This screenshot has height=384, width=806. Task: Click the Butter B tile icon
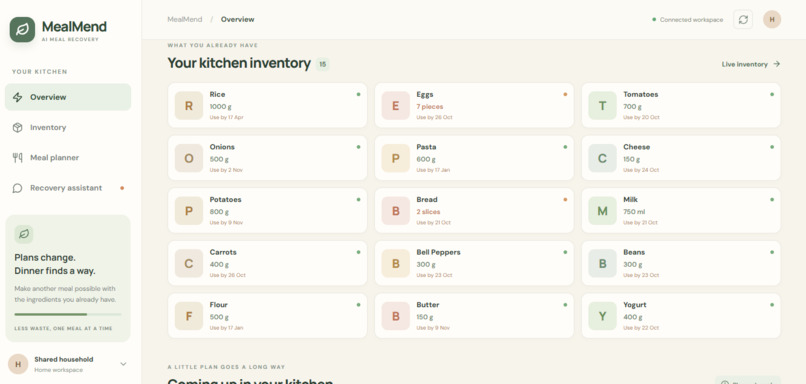(x=396, y=316)
